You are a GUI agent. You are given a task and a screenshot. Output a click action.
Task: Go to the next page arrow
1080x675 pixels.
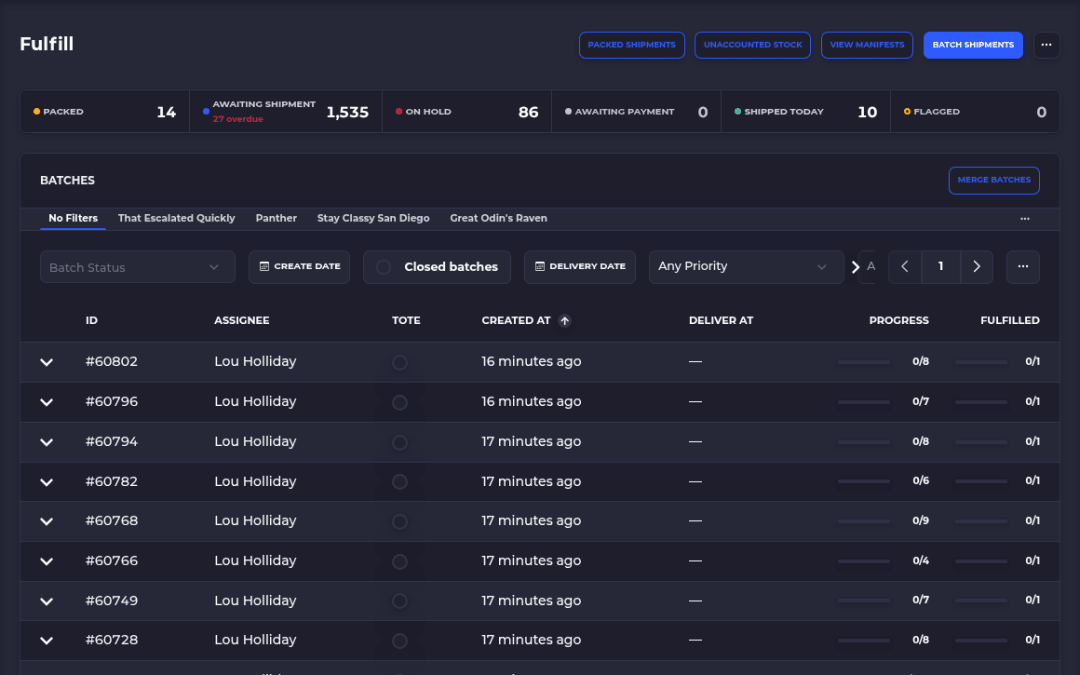pos(977,267)
